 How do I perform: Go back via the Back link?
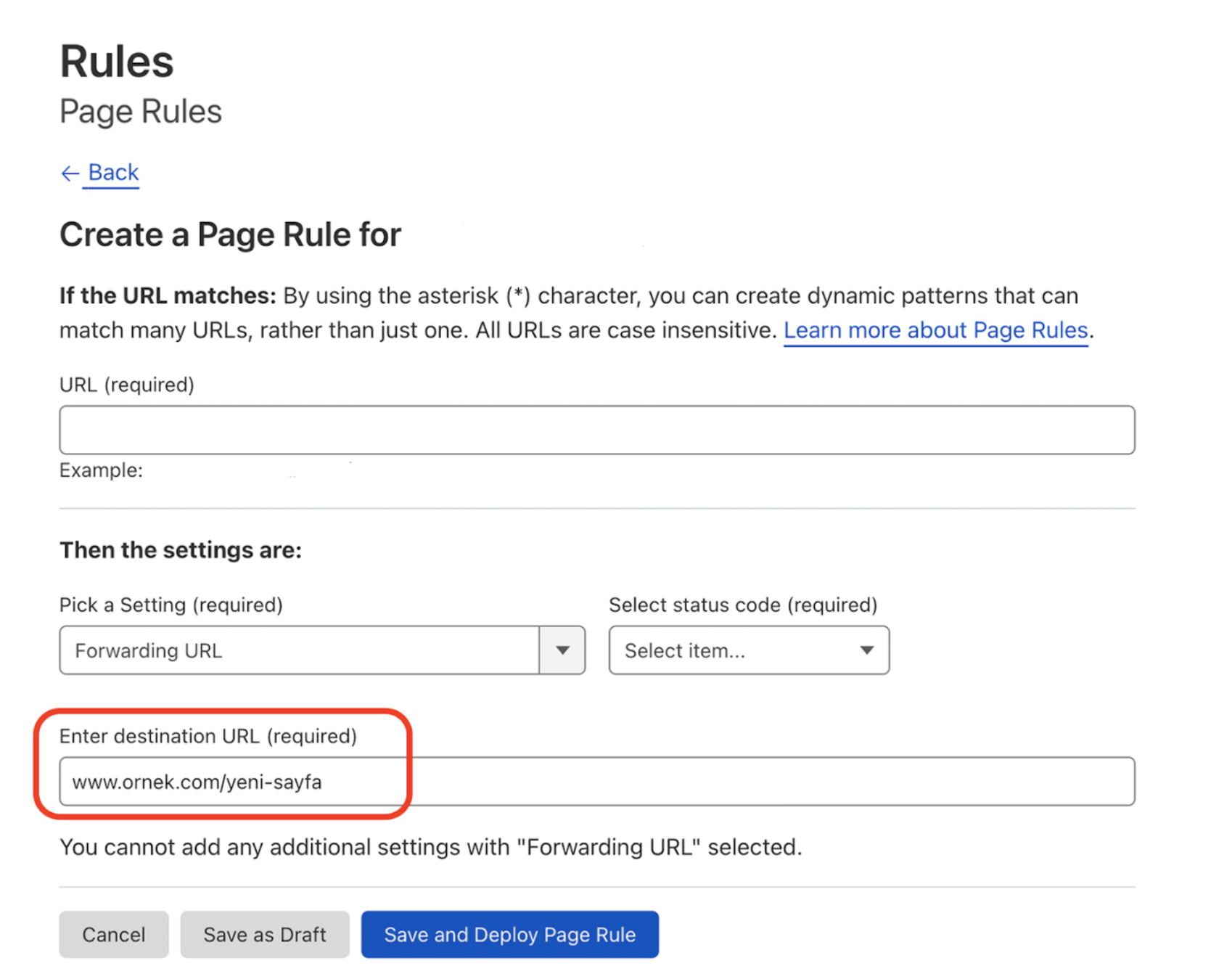[113, 173]
